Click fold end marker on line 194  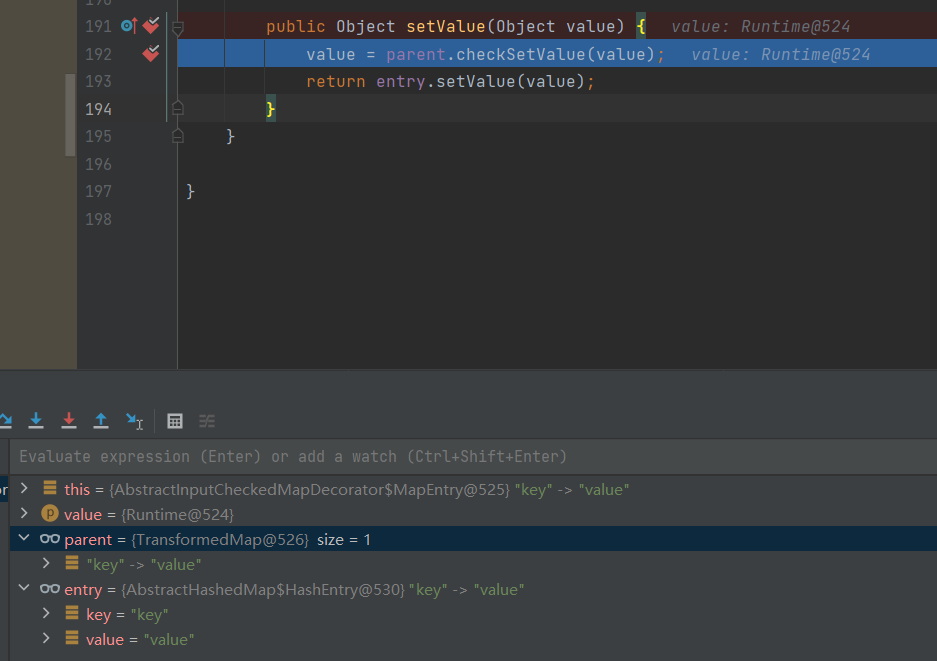[x=177, y=108]
